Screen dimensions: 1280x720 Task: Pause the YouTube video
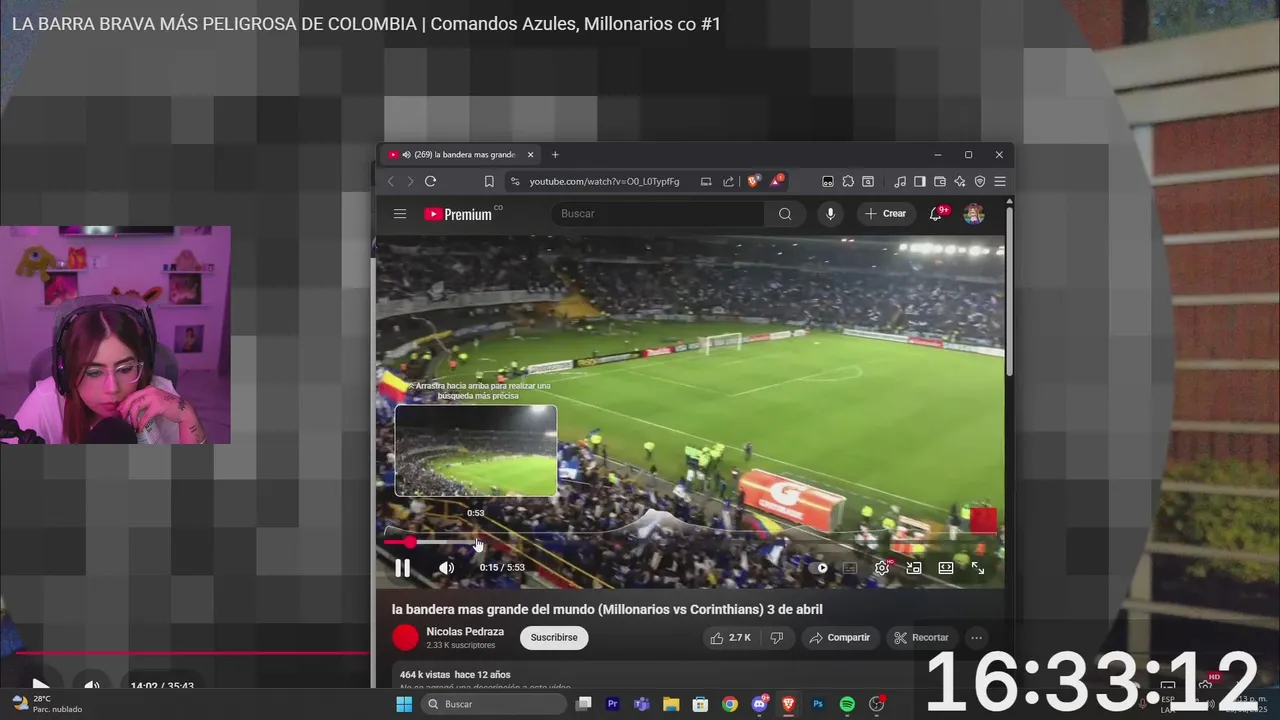[402, 568]
